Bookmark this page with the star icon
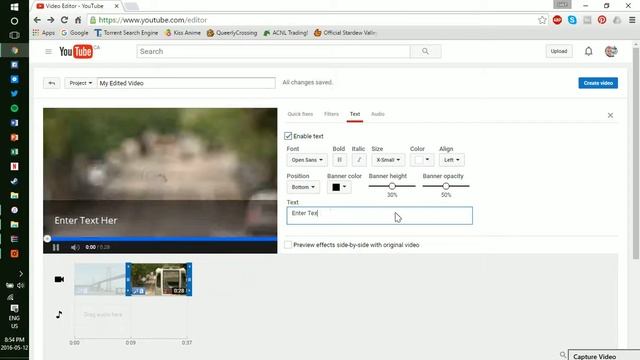 (542, 20)
